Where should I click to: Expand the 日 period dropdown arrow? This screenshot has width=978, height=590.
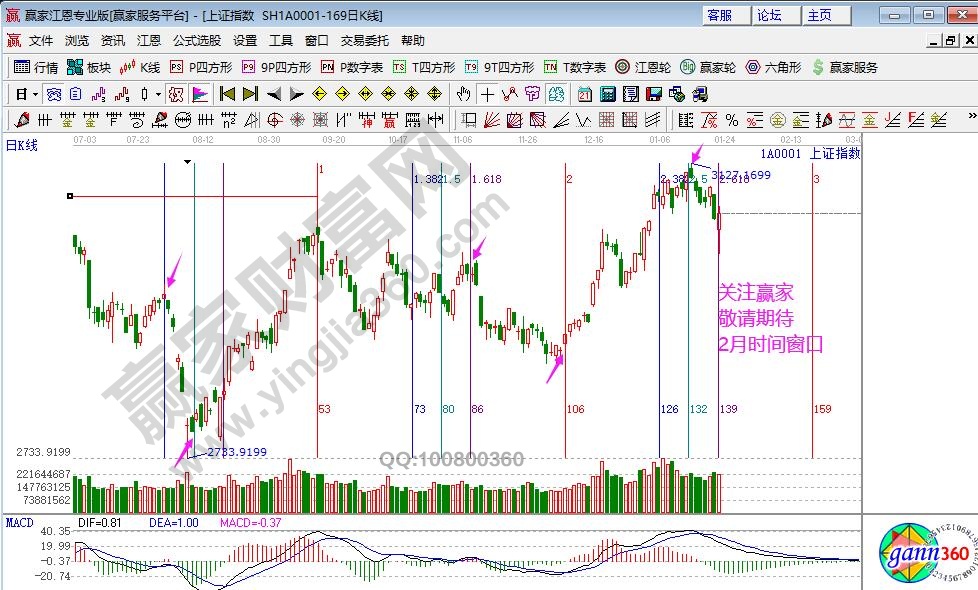34,94
